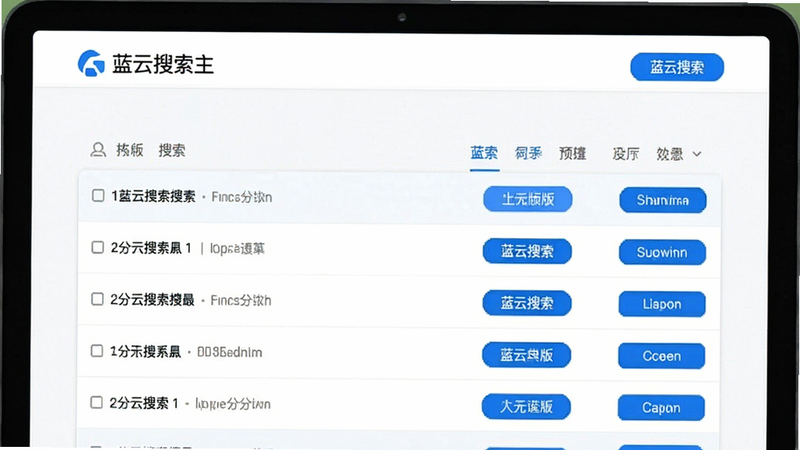Click the Liapon button
The width and height of the screenshot is (800, 450).
tap(662, 304)
